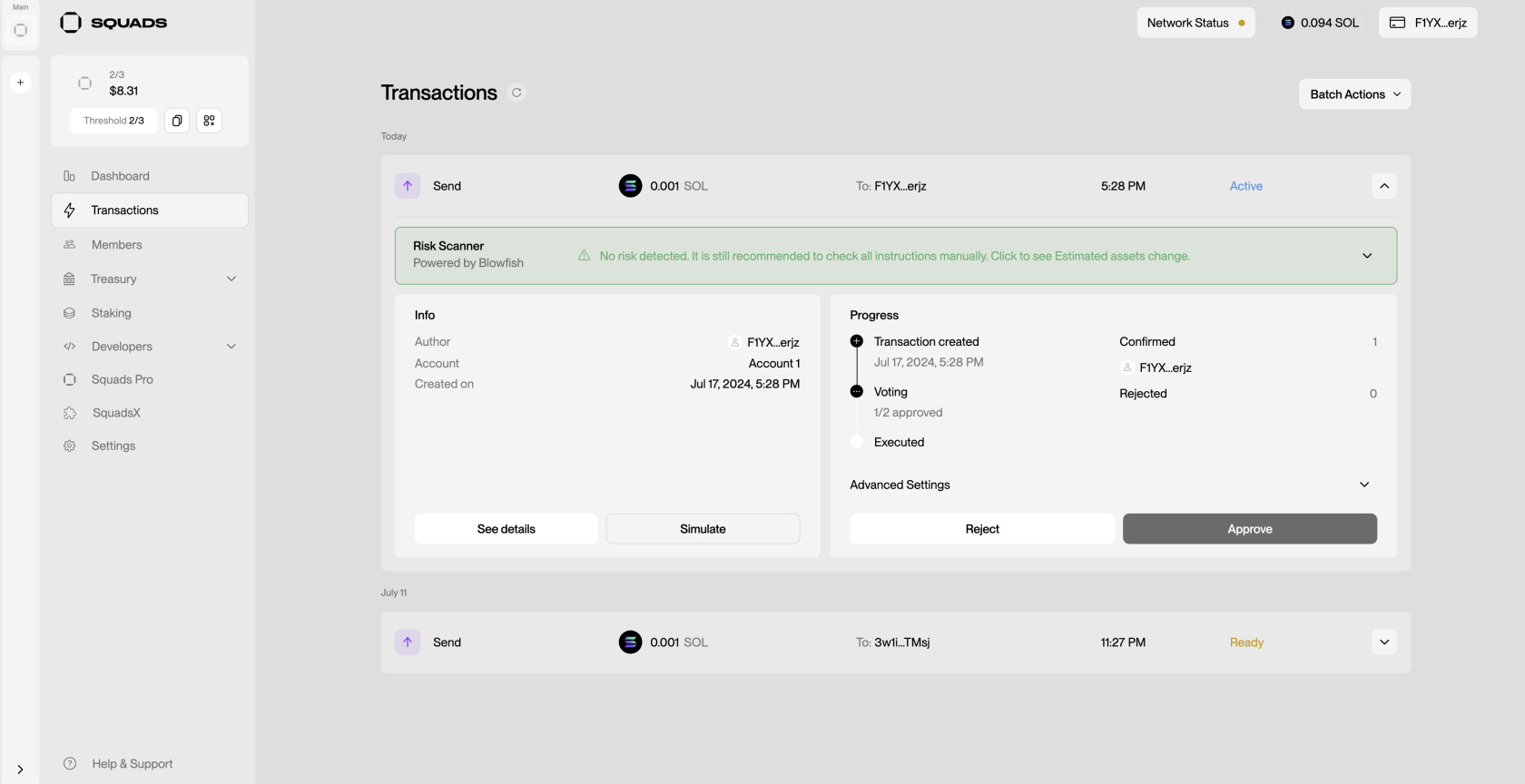Click the Account 1 value
Screen dimensions: 1525x784
point(774,364)
